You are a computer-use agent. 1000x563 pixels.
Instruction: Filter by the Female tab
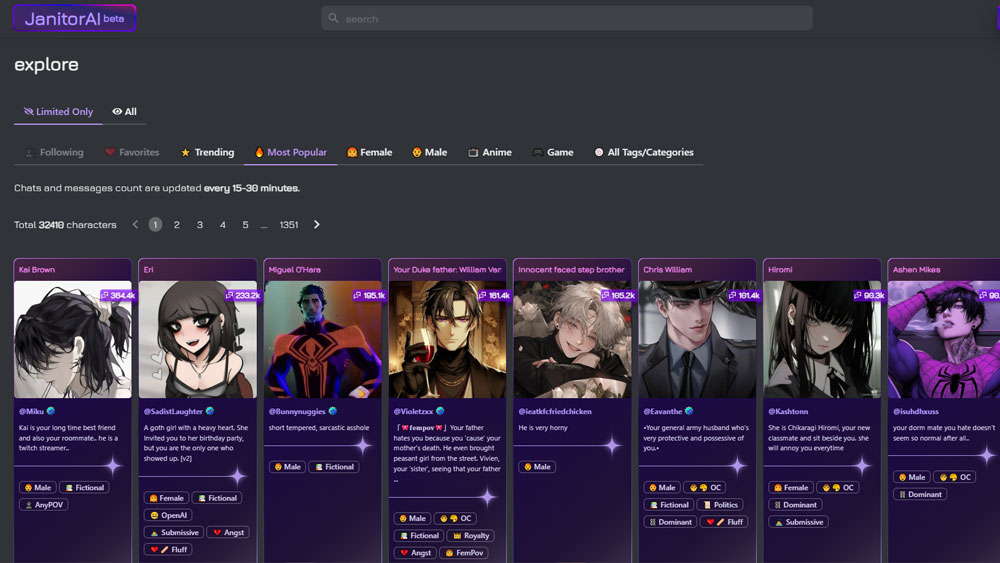click(x=369, y=152)
